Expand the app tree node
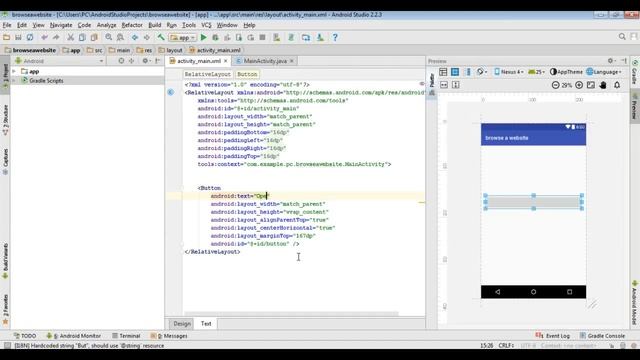Viewport: 640px width, 360px height. [14, 71]
